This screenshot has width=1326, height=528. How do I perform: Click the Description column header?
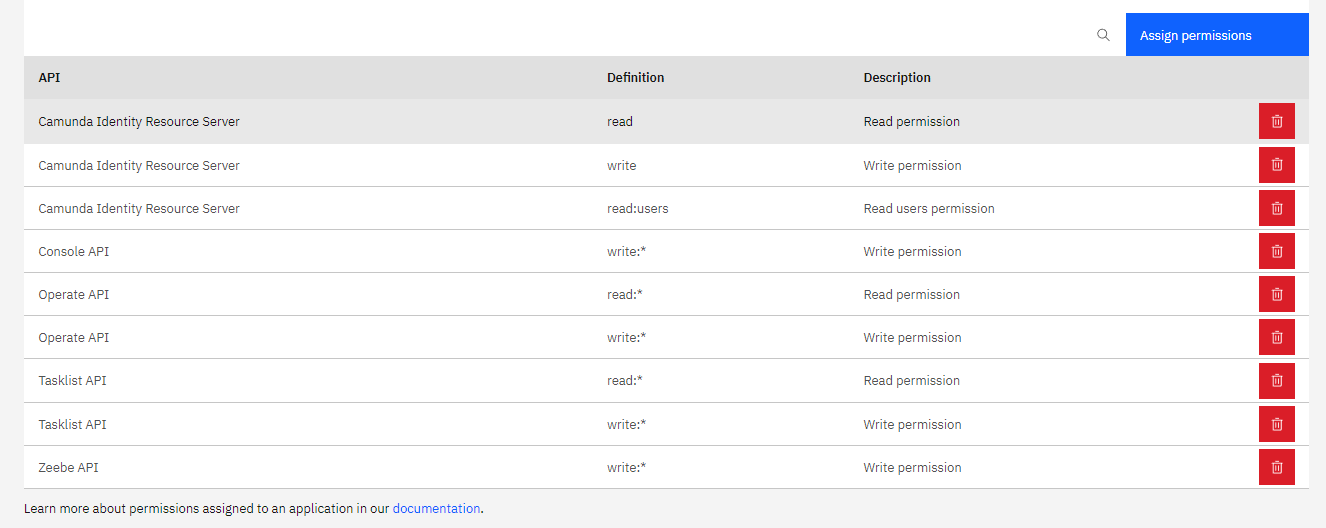tap(897, 77)
